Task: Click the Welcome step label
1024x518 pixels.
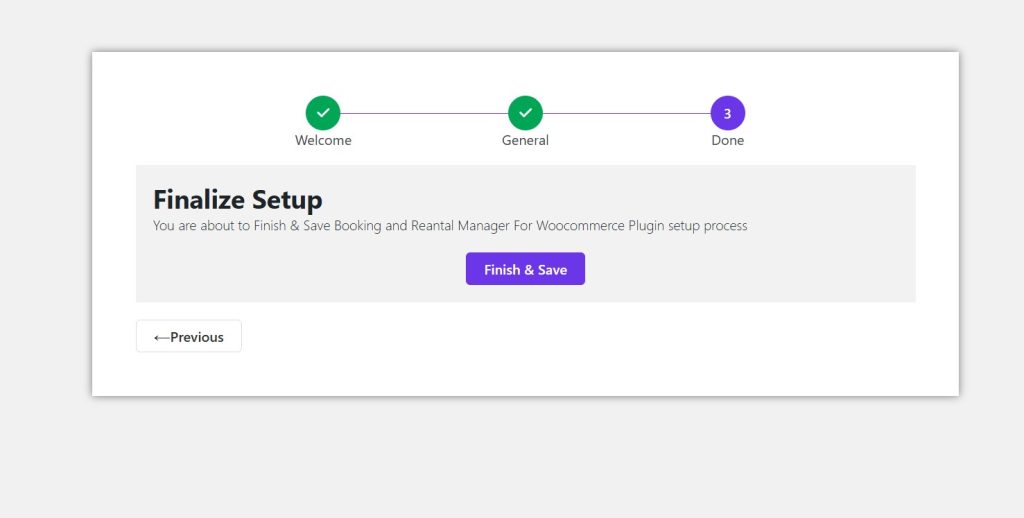Action: (x=323, y=141)
